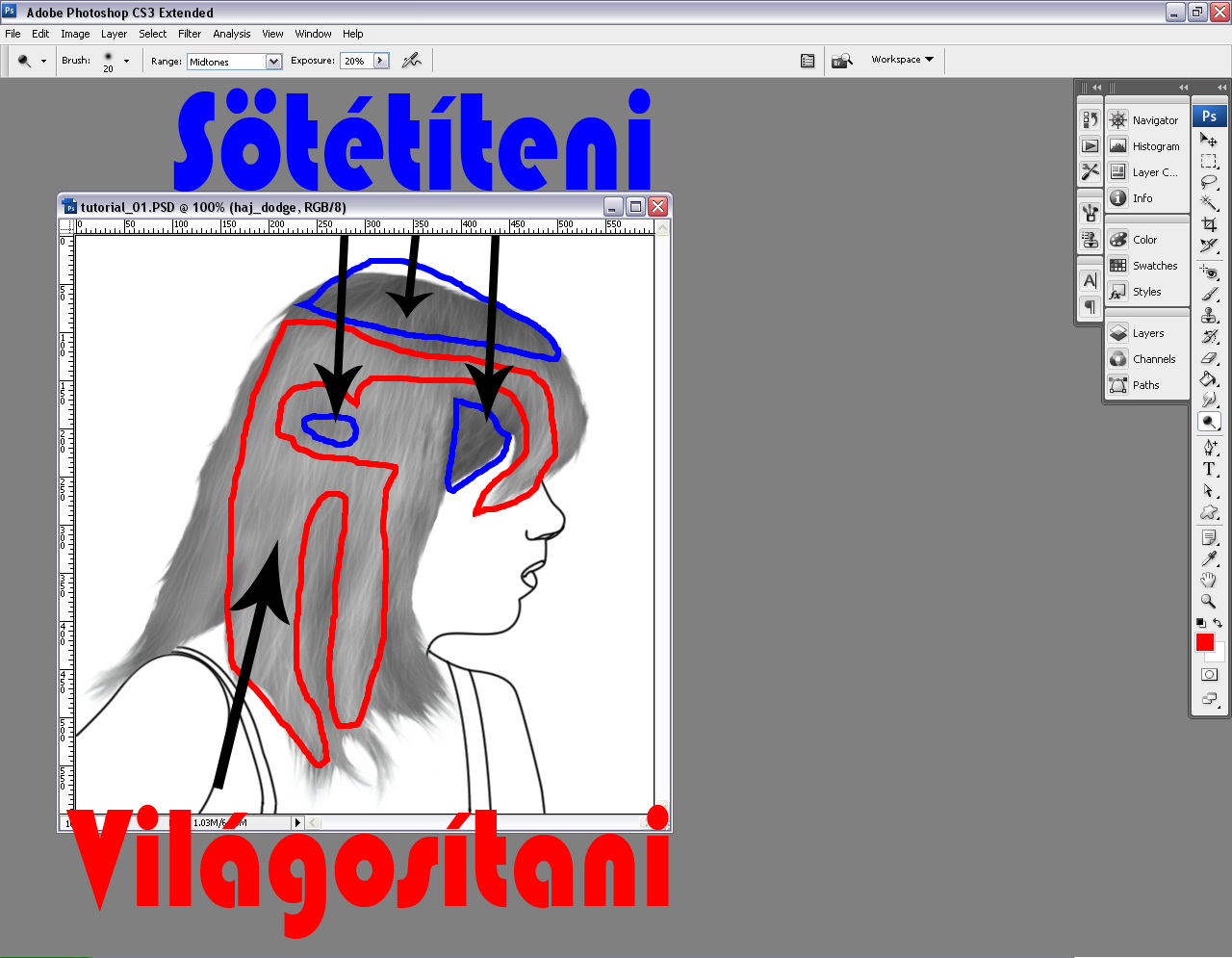Choose the Eraser tool
1232x958 pixels.
pyautogui.click(x=1209, y=358)
